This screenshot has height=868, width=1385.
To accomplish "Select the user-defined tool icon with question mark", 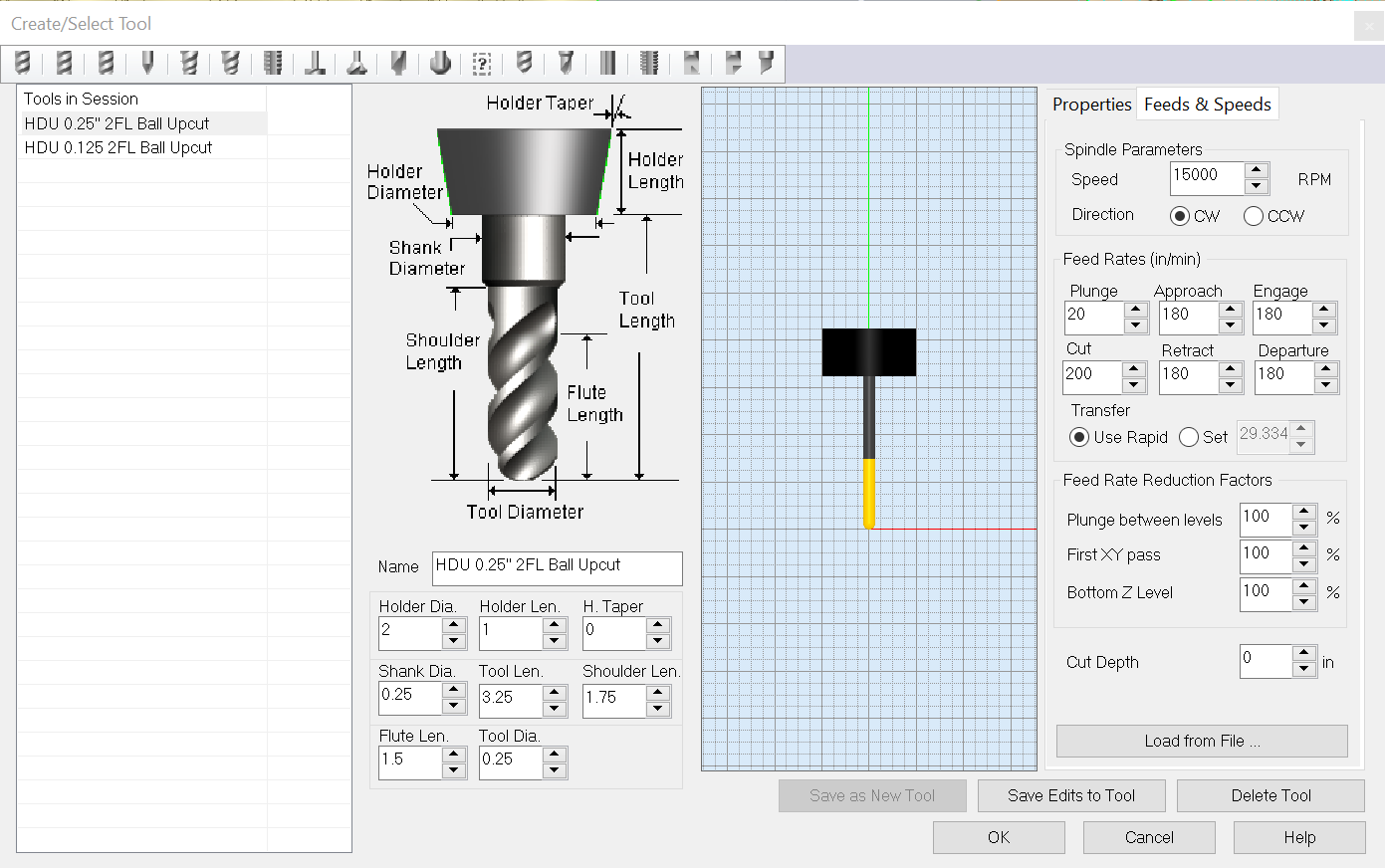I will click(x=482, y=64).
